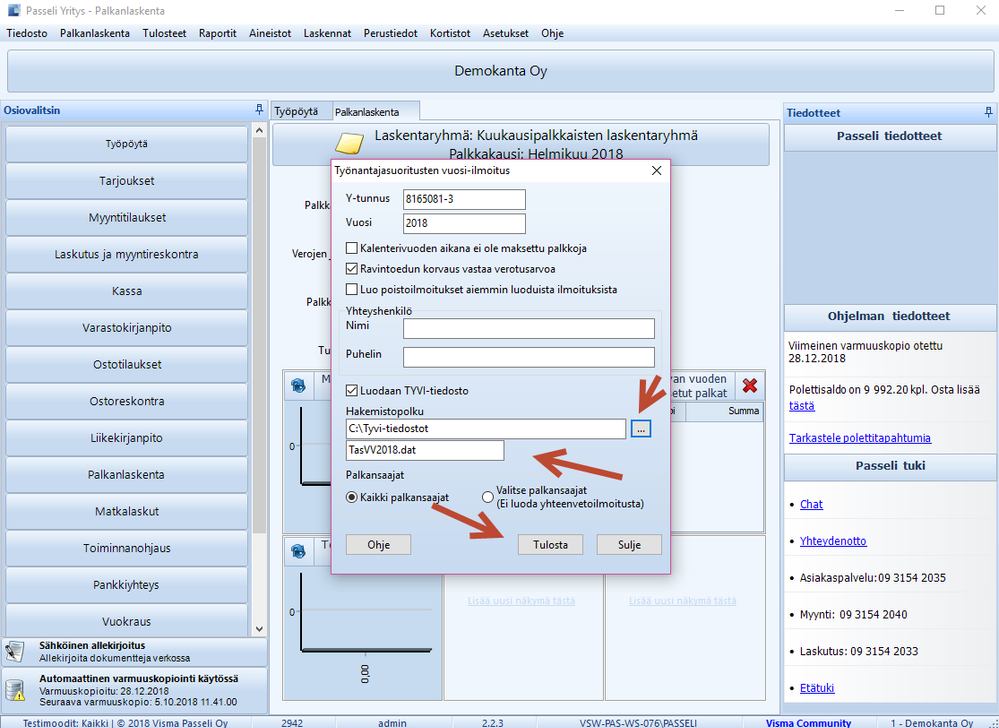The height and width of the screenshot is (728, 999).
Task: Open Liikekirjanpito section in sidebar
Action: pyautogui.click(x=127, y=438)
